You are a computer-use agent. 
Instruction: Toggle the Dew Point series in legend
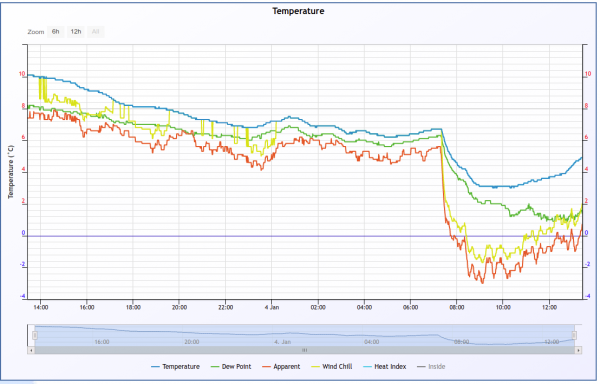[231, 366]
